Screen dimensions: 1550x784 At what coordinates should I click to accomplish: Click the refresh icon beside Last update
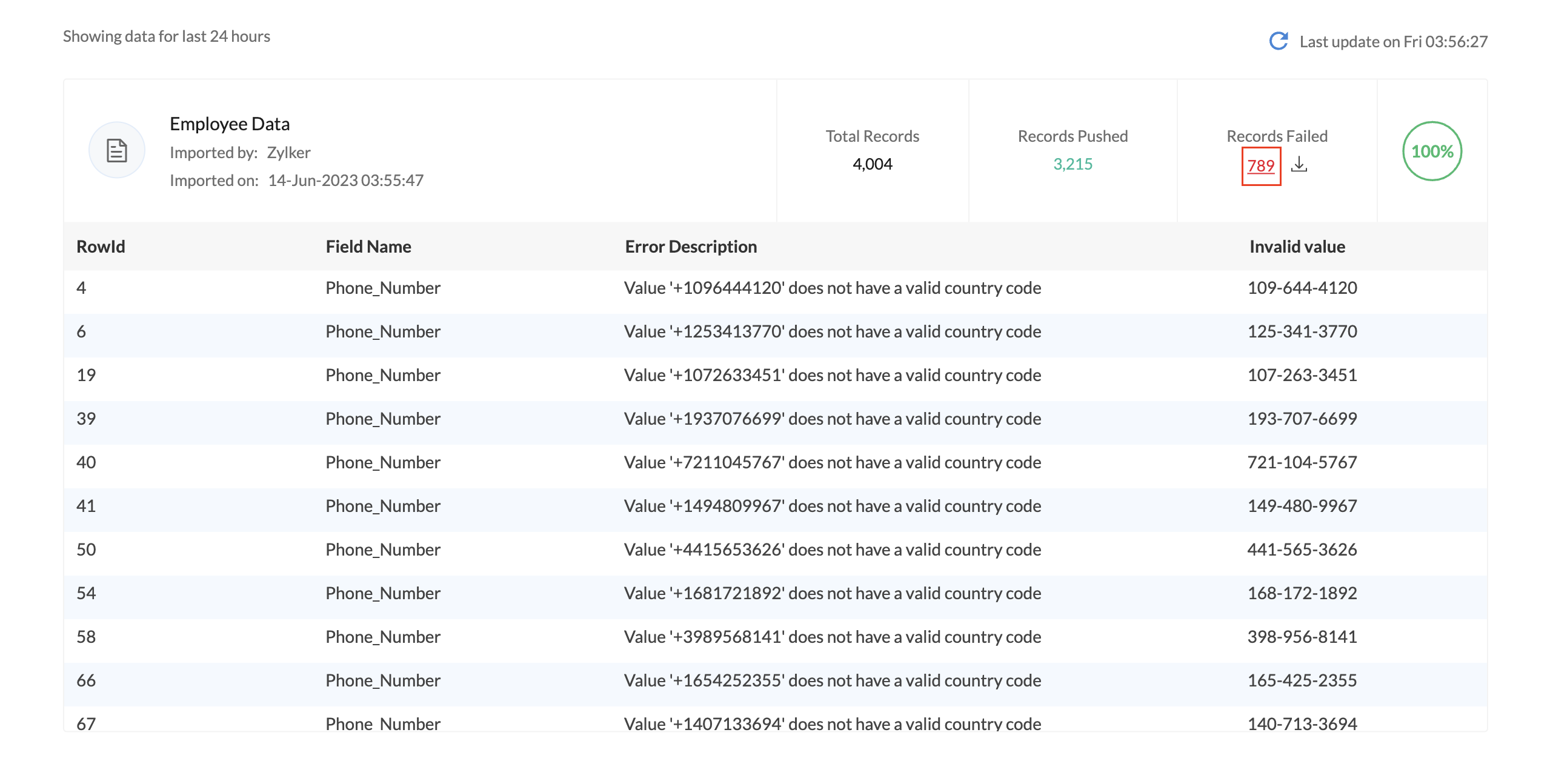click(1278, 41)
